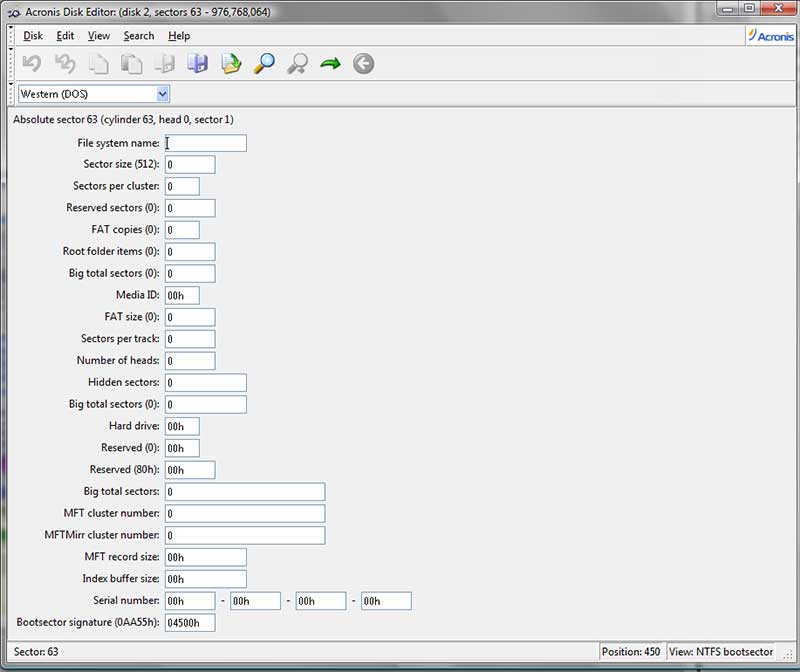Screen dimensions: 800x672
Task: Click the Undo toolbar icon
Action: (32, 64)
